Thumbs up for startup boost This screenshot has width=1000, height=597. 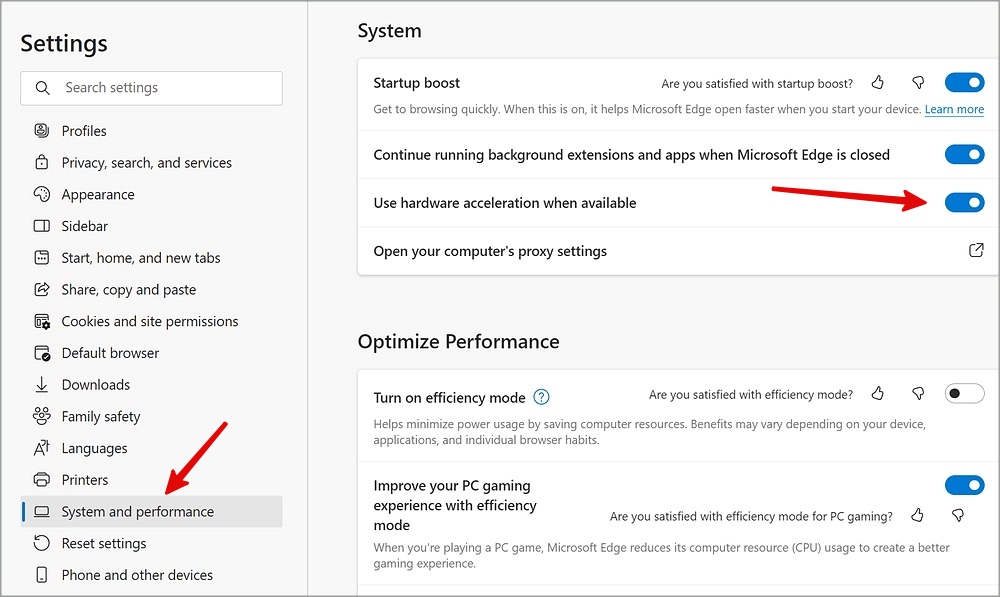click(x=878, y=82)
